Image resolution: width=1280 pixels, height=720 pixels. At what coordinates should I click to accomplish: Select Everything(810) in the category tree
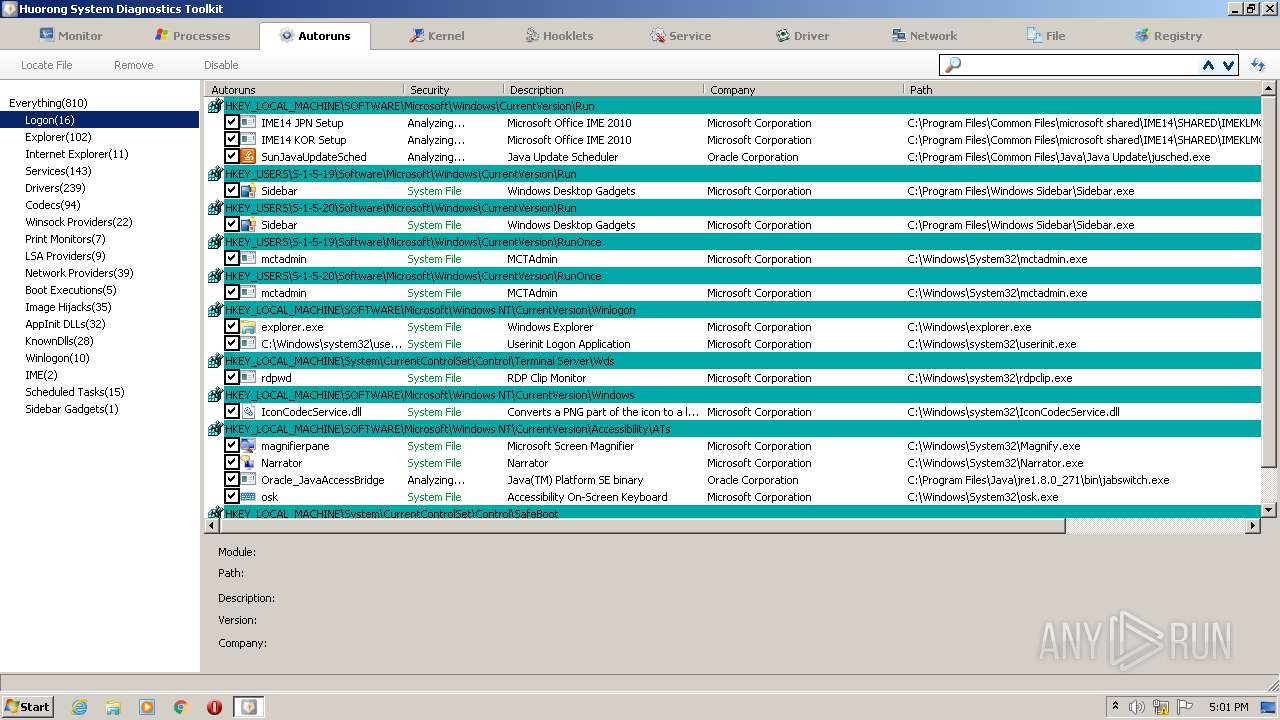(48, 103)
